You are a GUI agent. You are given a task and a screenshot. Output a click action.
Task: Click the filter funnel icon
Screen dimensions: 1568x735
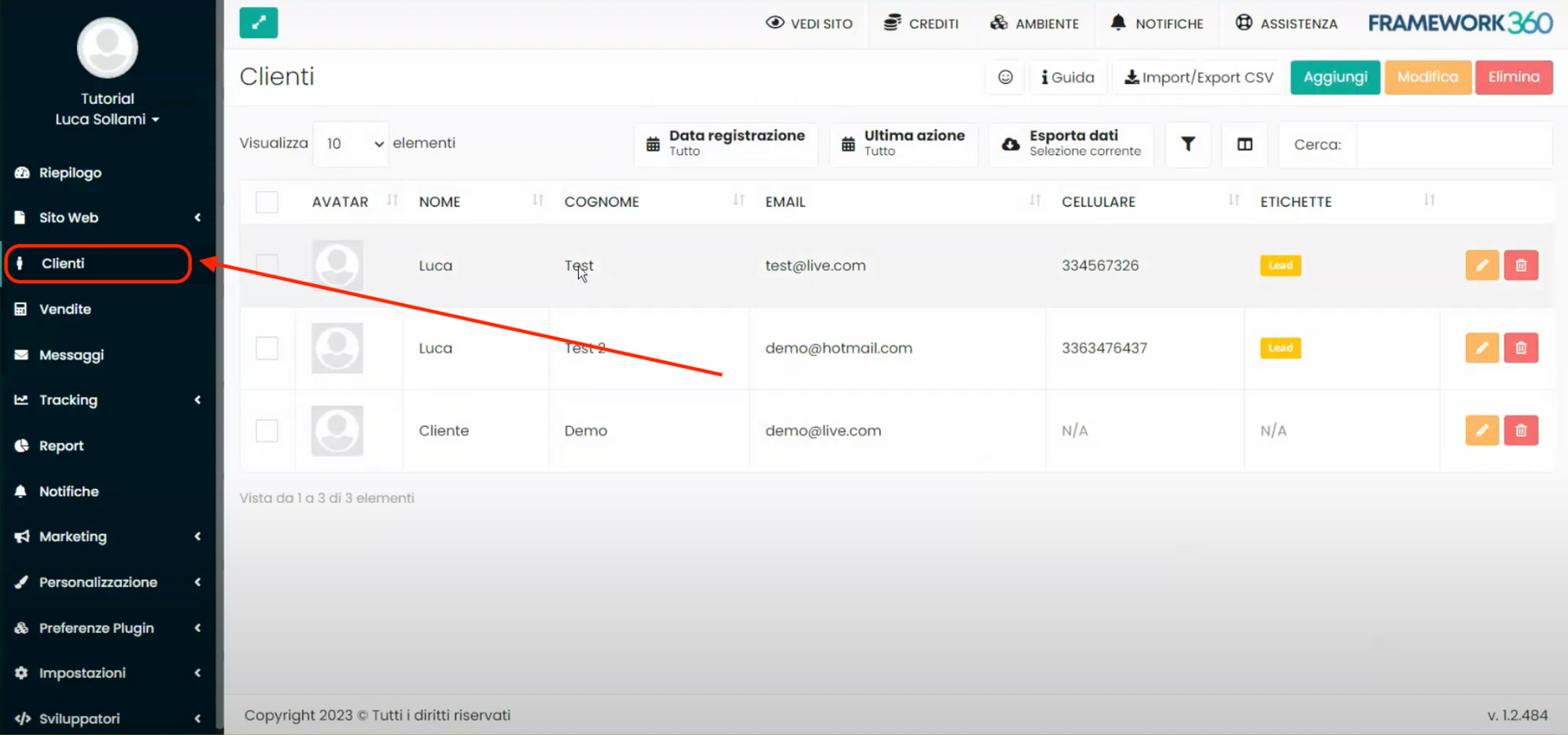pyautogui.click(x=1187, y=145)
